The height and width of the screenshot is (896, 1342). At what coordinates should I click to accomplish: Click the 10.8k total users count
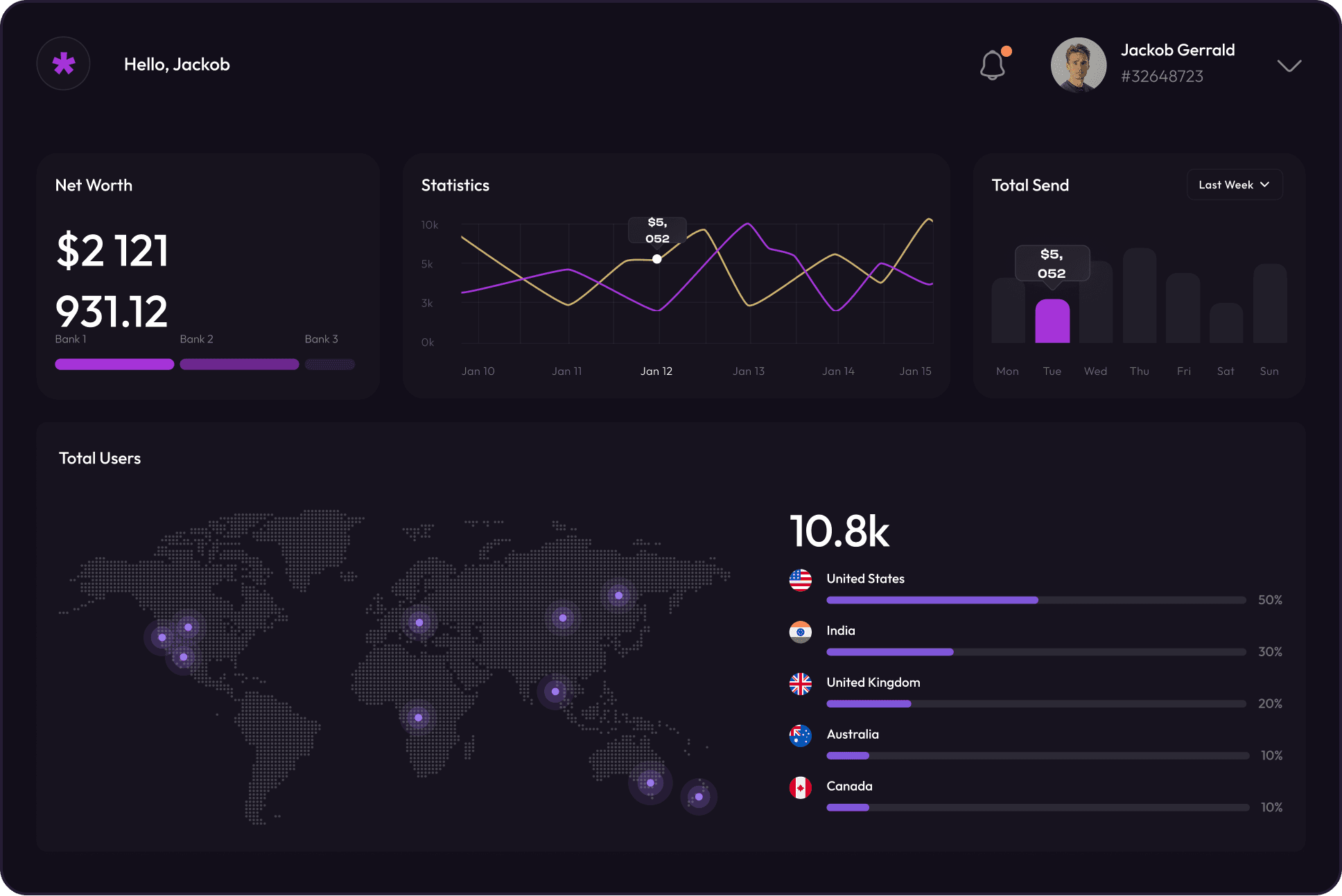click(x=838, y=531)
